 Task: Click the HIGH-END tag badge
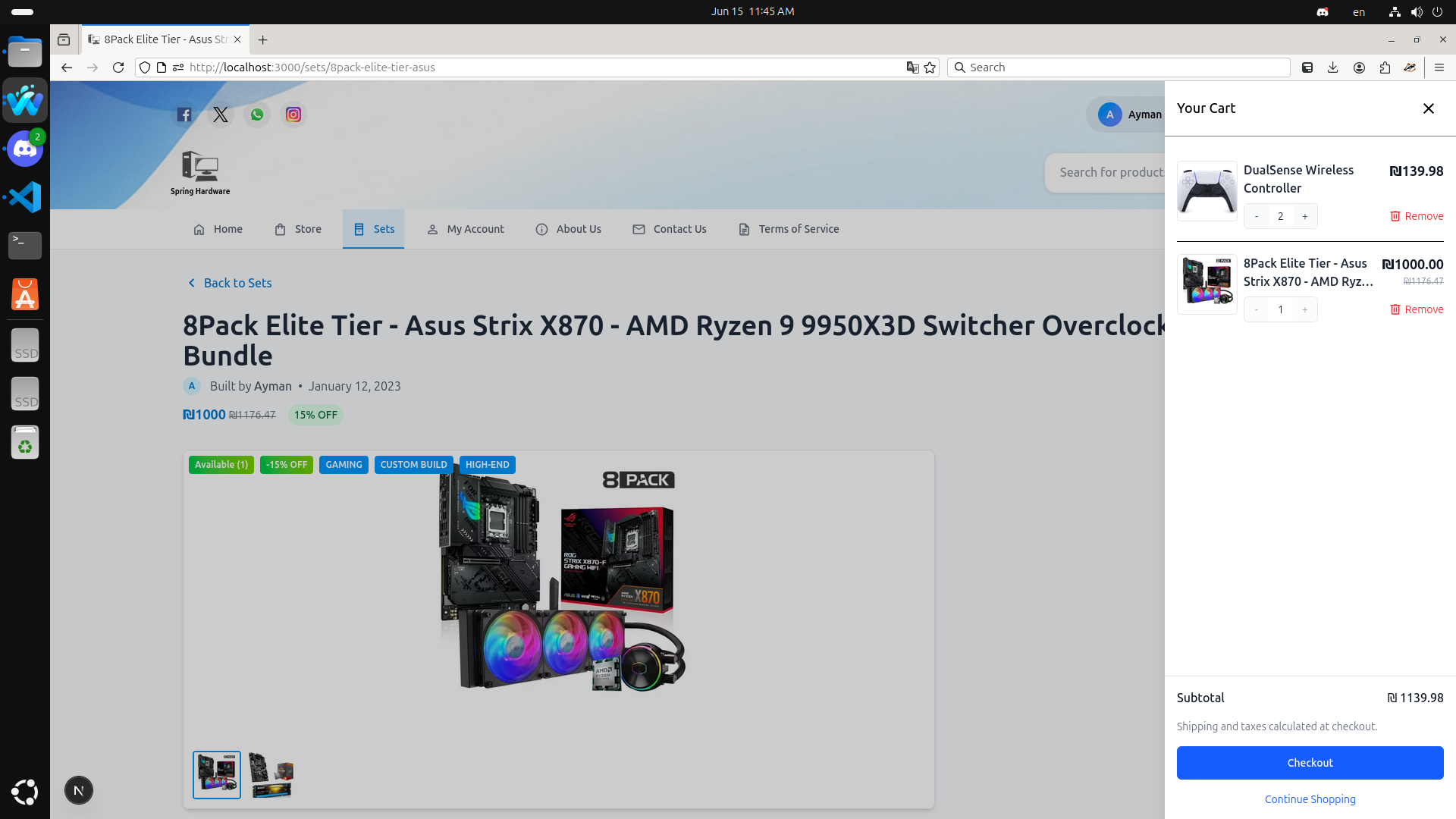click(487, 465)
